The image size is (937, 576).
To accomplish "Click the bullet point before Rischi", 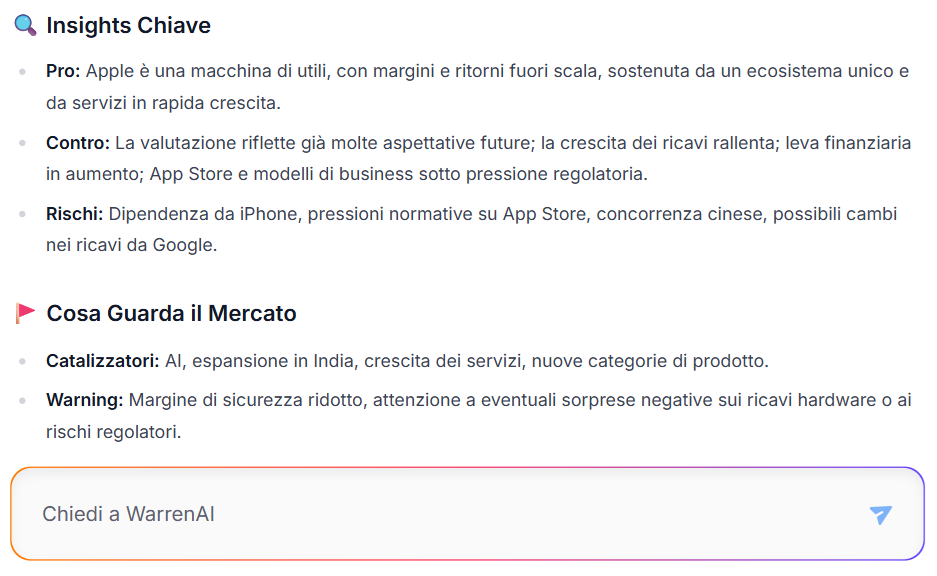I will click(x=23, y=214).
